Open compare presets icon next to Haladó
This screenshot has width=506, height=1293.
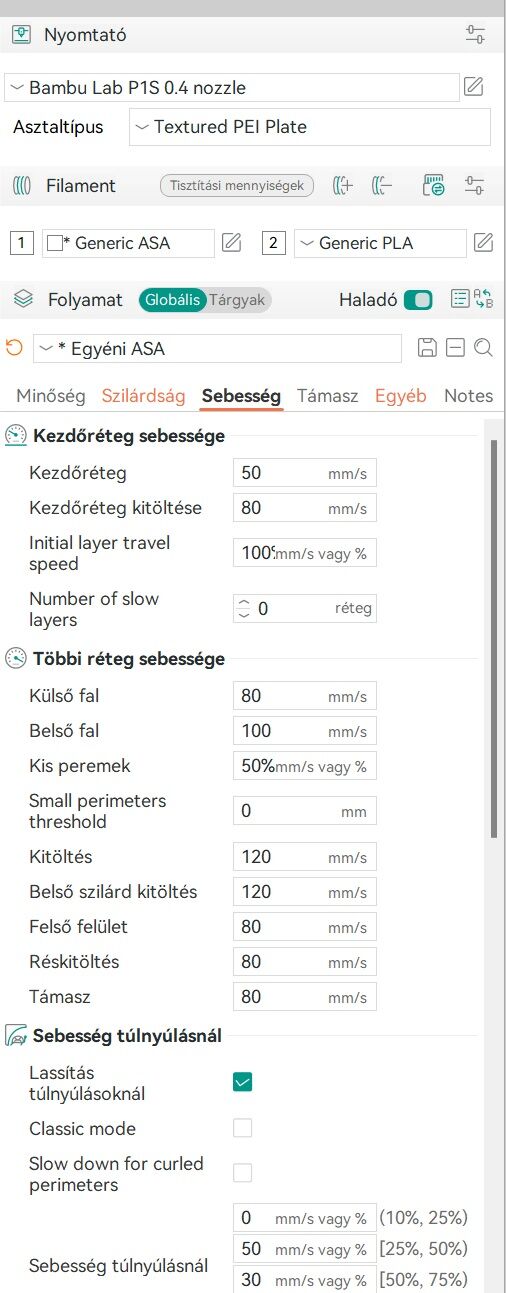coord(484,299)
